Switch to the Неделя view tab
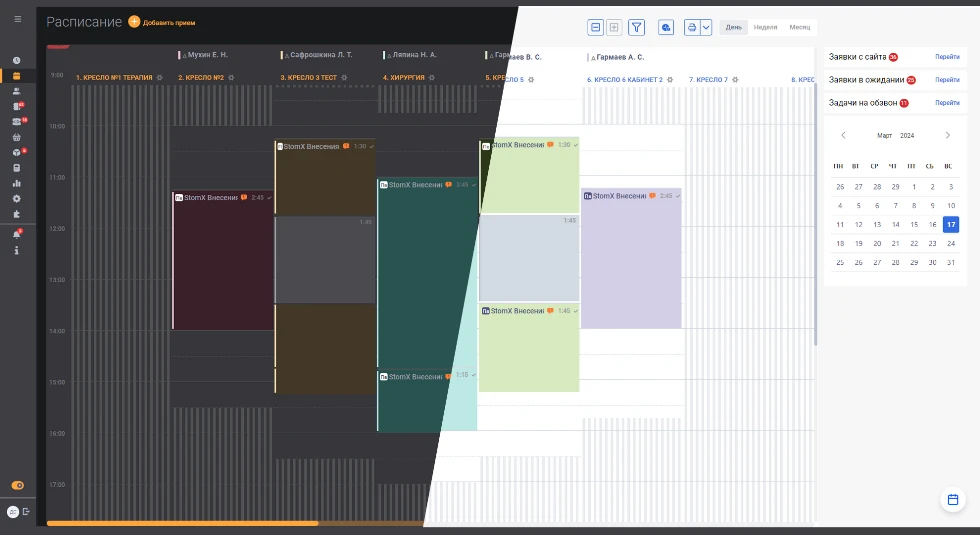980x535 pixels. click(x=765, y=27)
